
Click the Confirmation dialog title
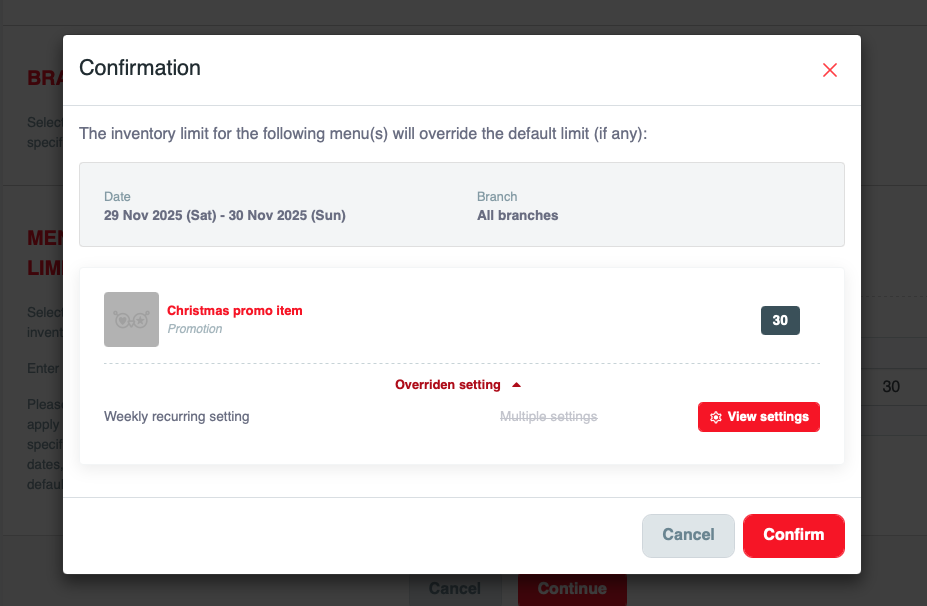(x=140, y=68)
